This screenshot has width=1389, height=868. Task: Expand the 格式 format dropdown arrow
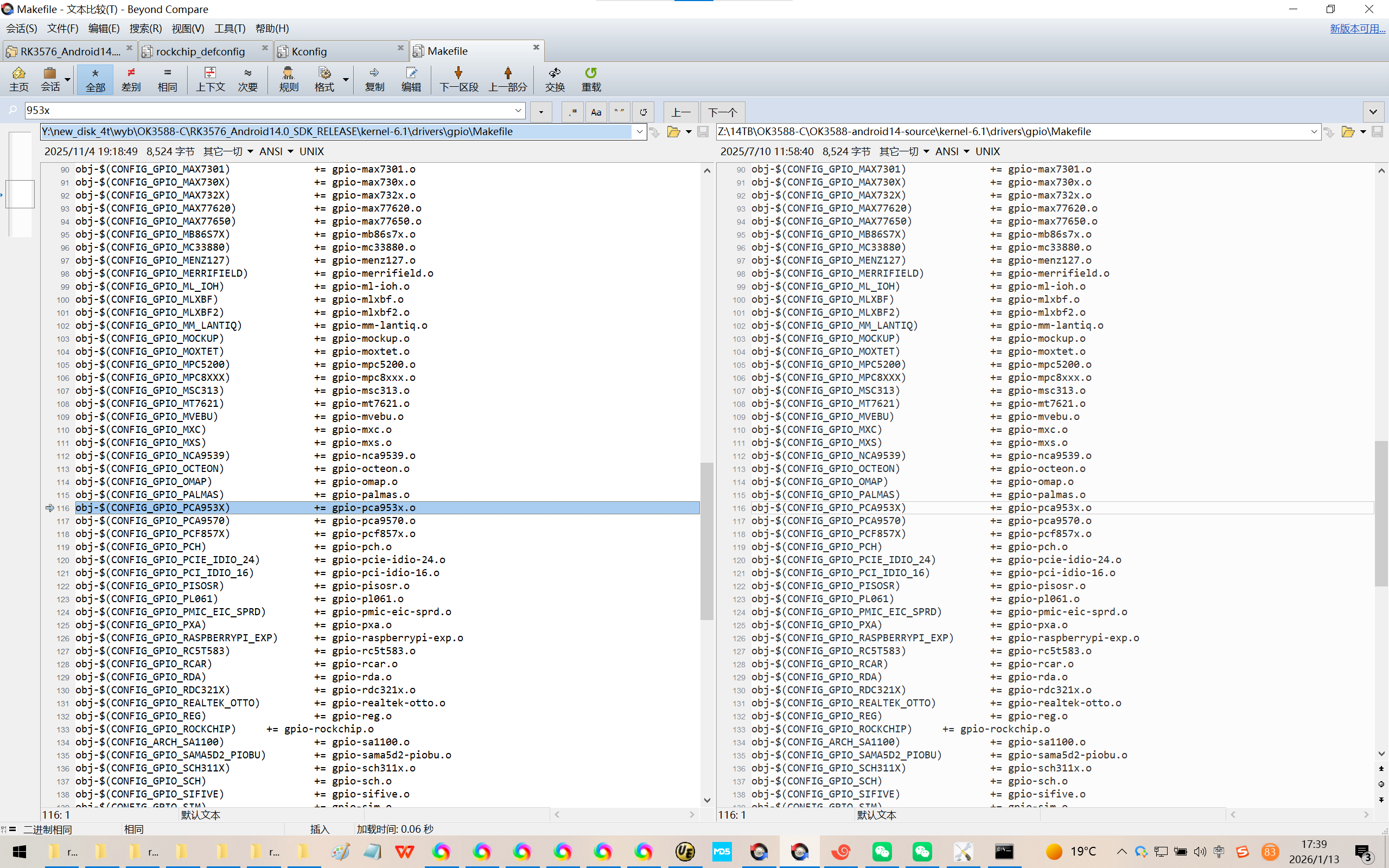pos(346,80)
